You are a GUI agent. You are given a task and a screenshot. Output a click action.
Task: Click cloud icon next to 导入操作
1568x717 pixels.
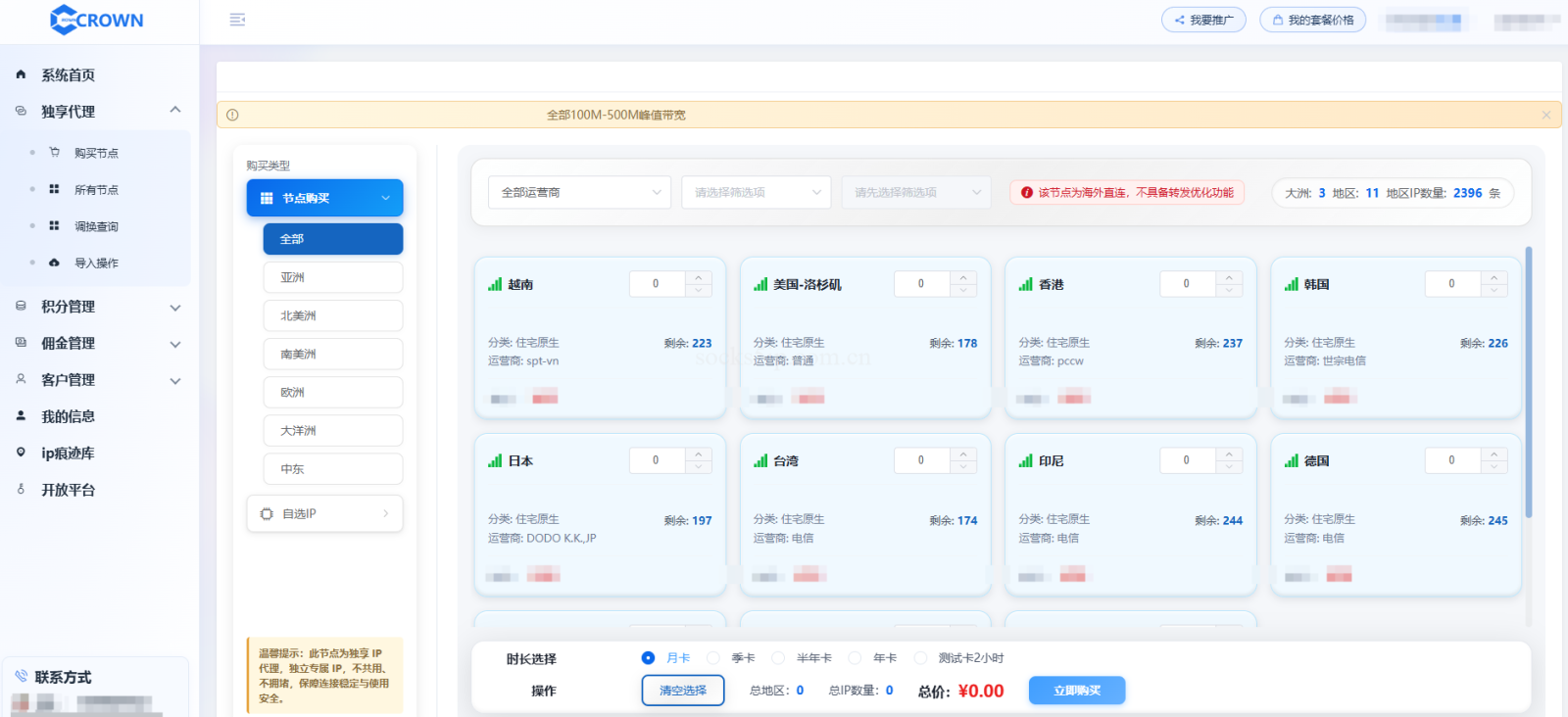(x=54, y=263)
